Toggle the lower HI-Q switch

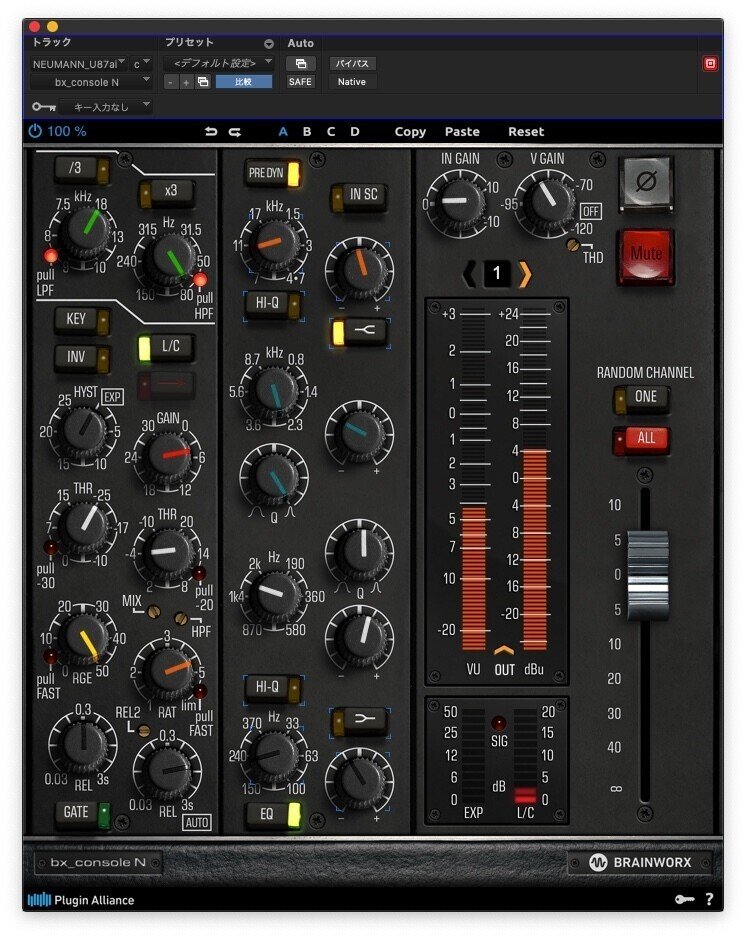pyautogui.click(x=273, y=687)
